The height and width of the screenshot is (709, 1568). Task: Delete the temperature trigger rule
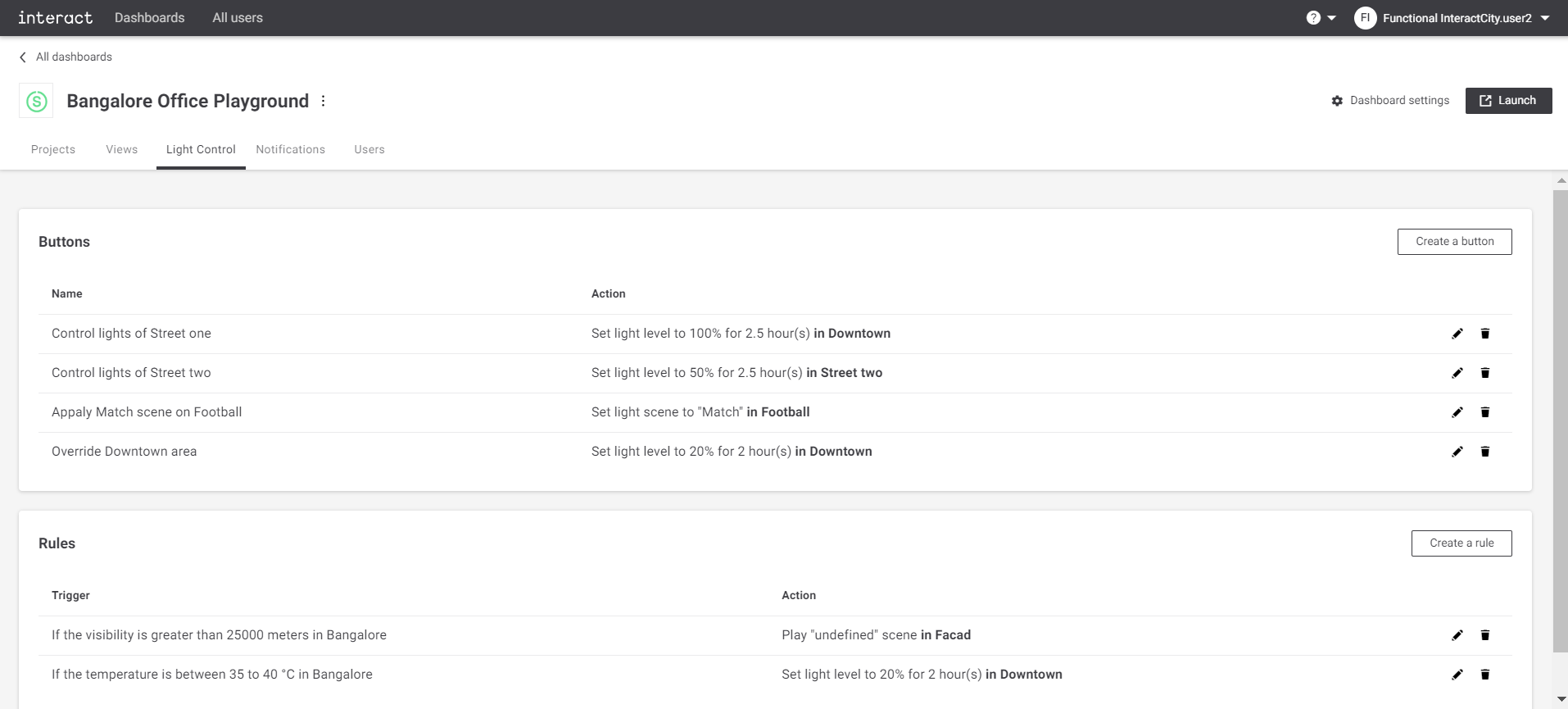[x=1484, y=675]
